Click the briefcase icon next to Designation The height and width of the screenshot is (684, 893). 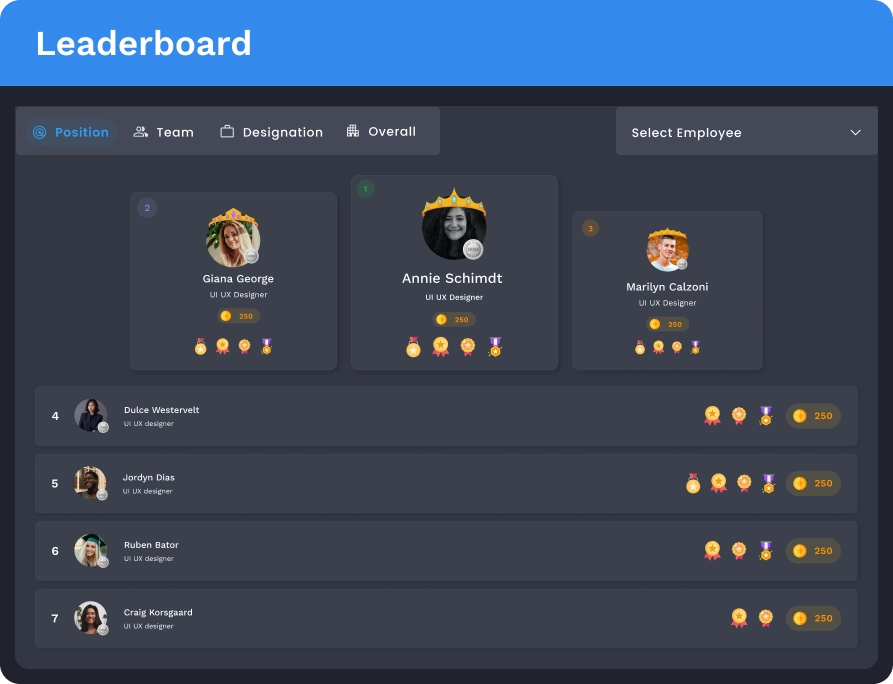(x=229, y=131)
